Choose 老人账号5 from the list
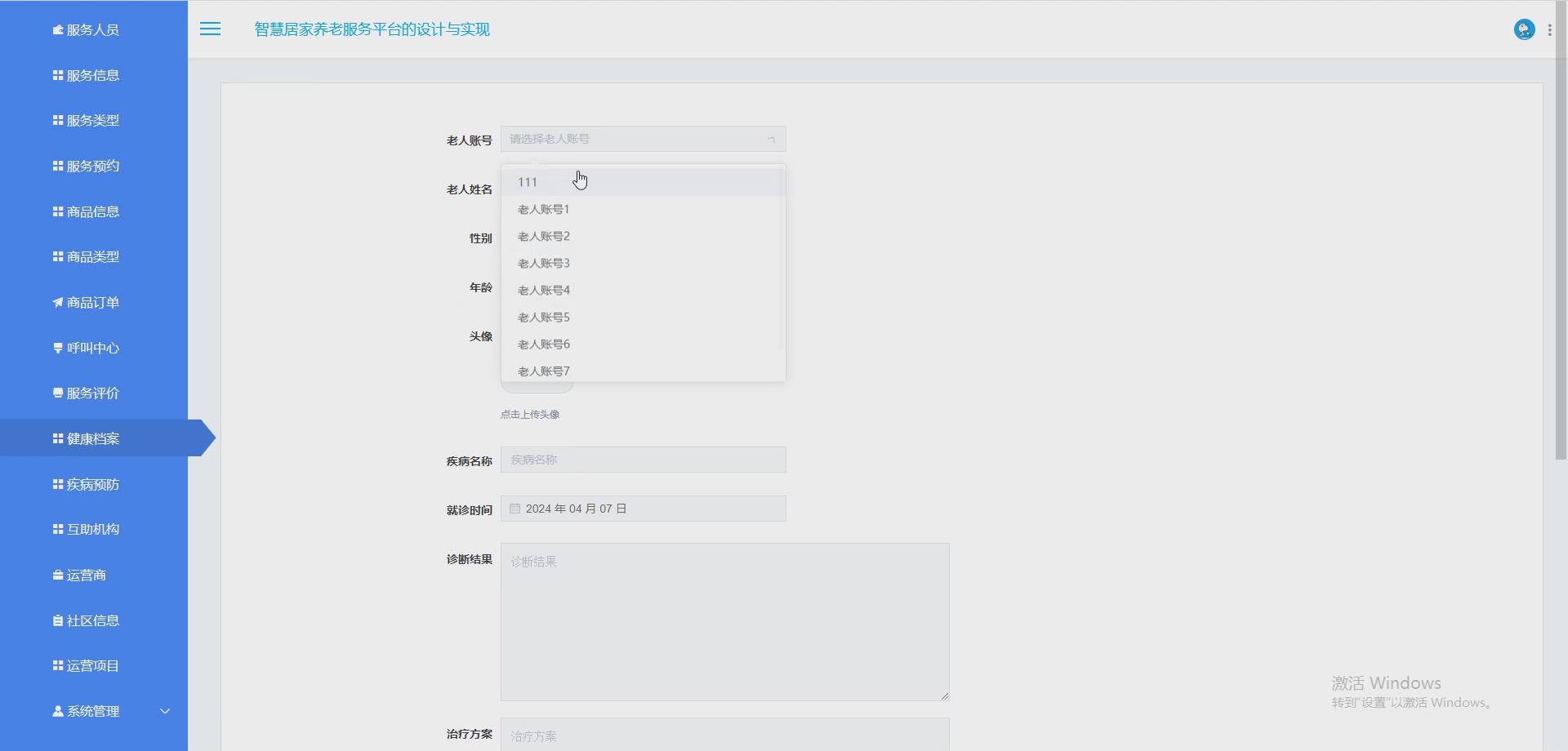1568x751 pixels. (x=644, y=317)
